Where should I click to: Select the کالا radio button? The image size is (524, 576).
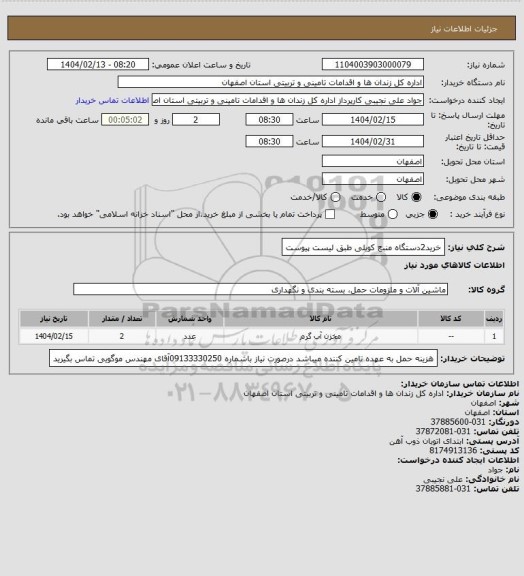point(416,197)
